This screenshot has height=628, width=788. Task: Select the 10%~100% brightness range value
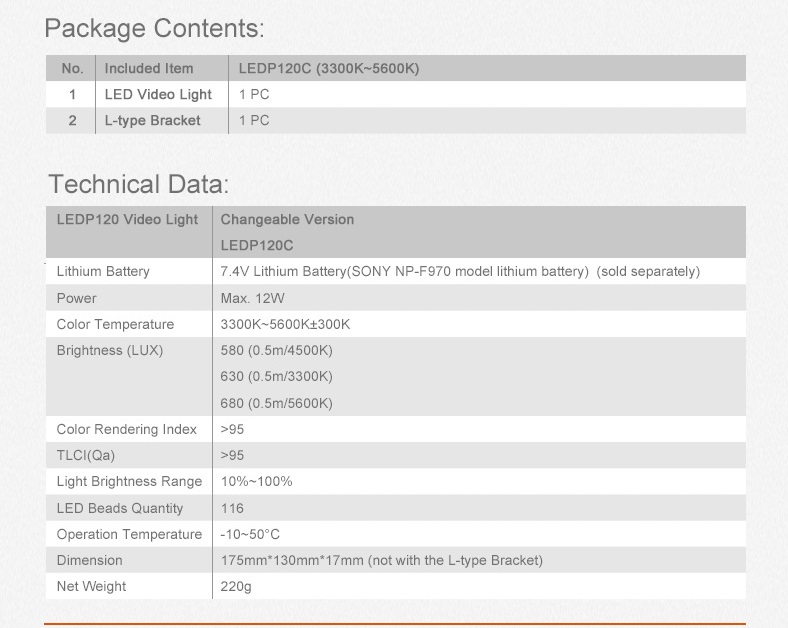tap(256, 482)
